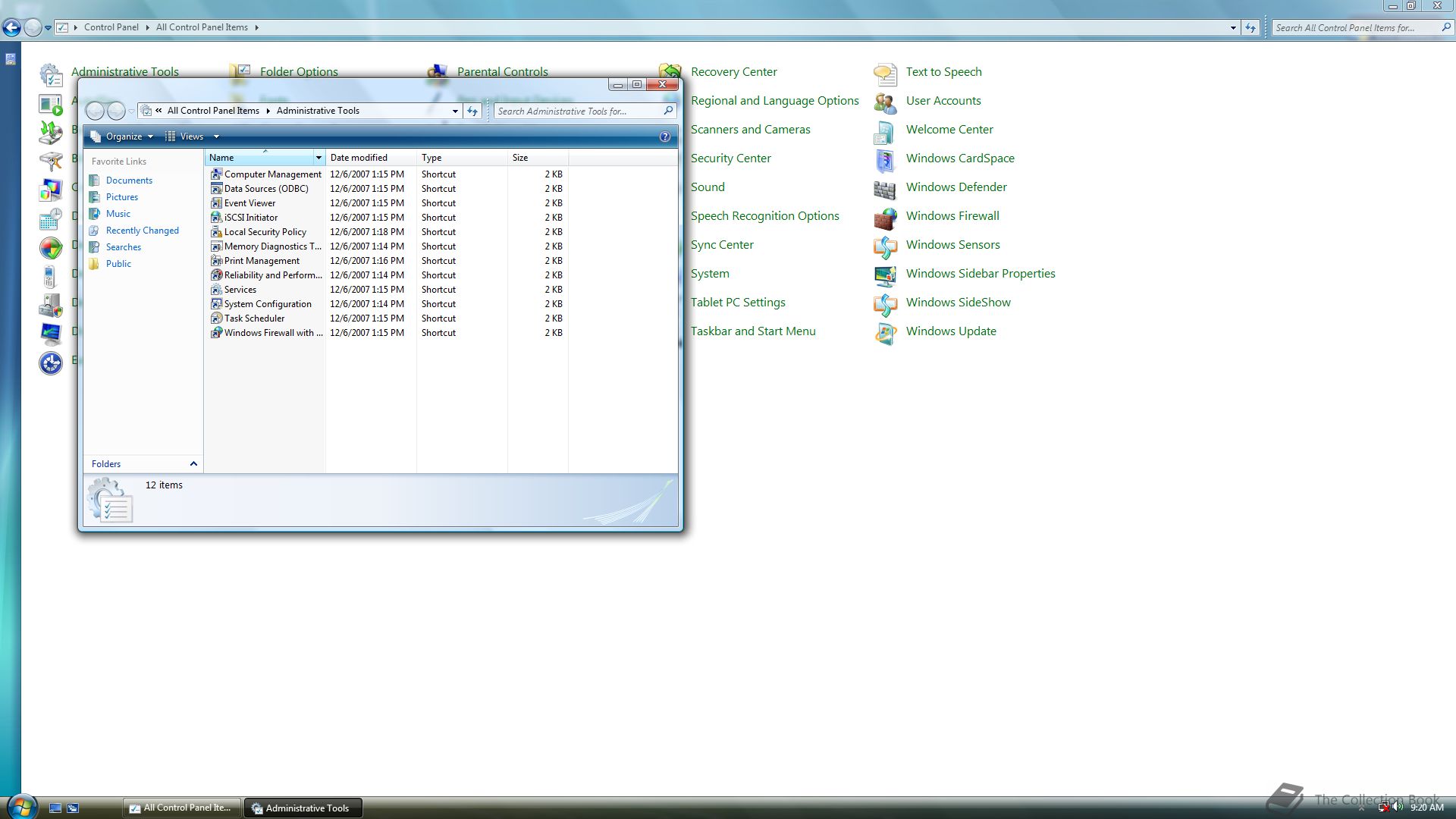Click Start orb on taskbar

coord(21,806)
